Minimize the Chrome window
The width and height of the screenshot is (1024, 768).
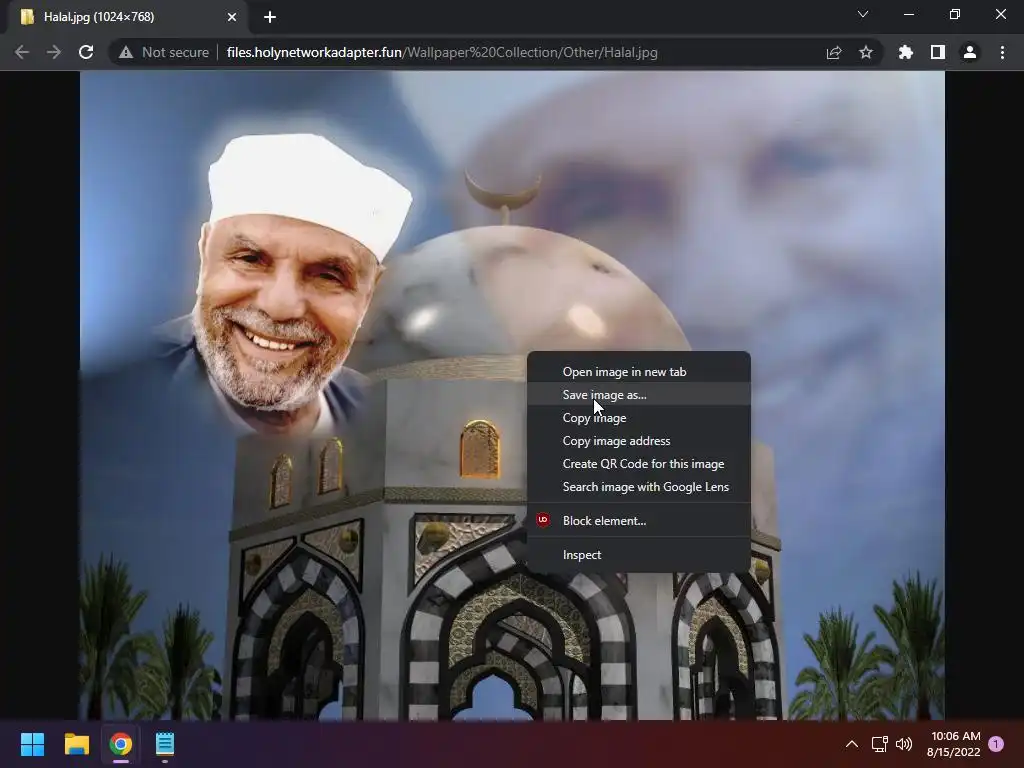click(x=908, y=14)
